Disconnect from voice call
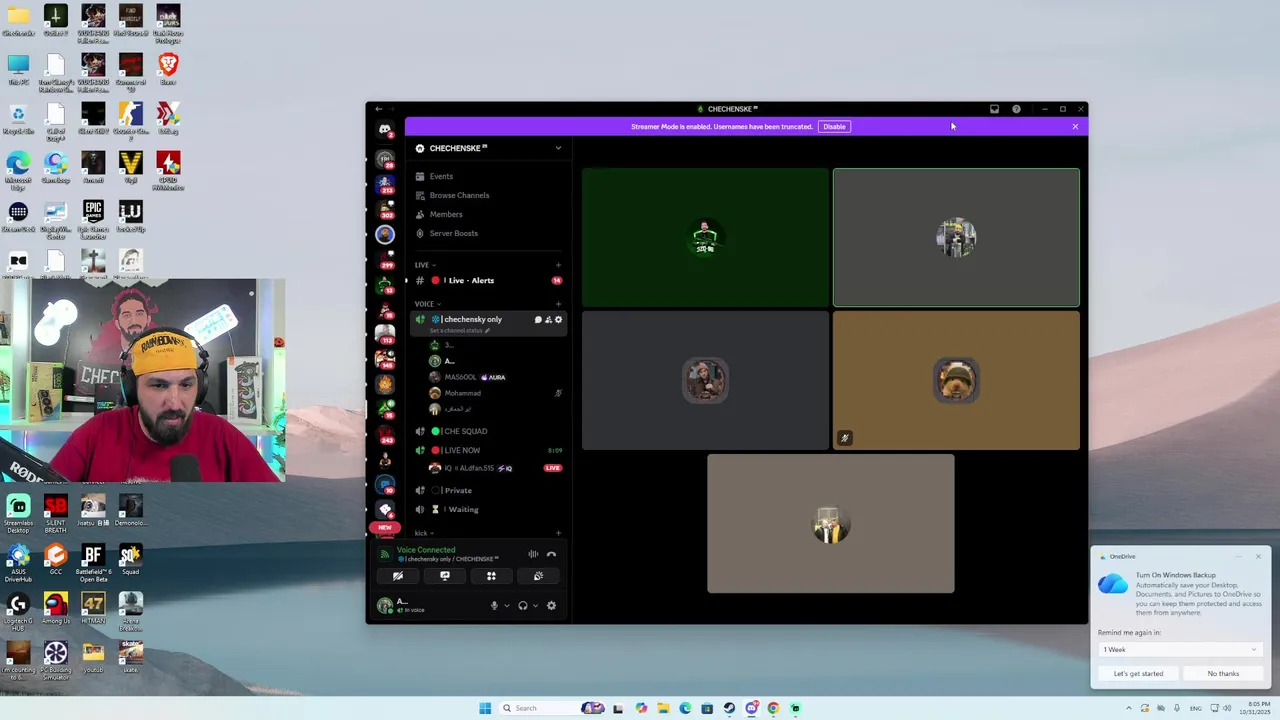Screen dimensions: 1280x720 [551, 554]
